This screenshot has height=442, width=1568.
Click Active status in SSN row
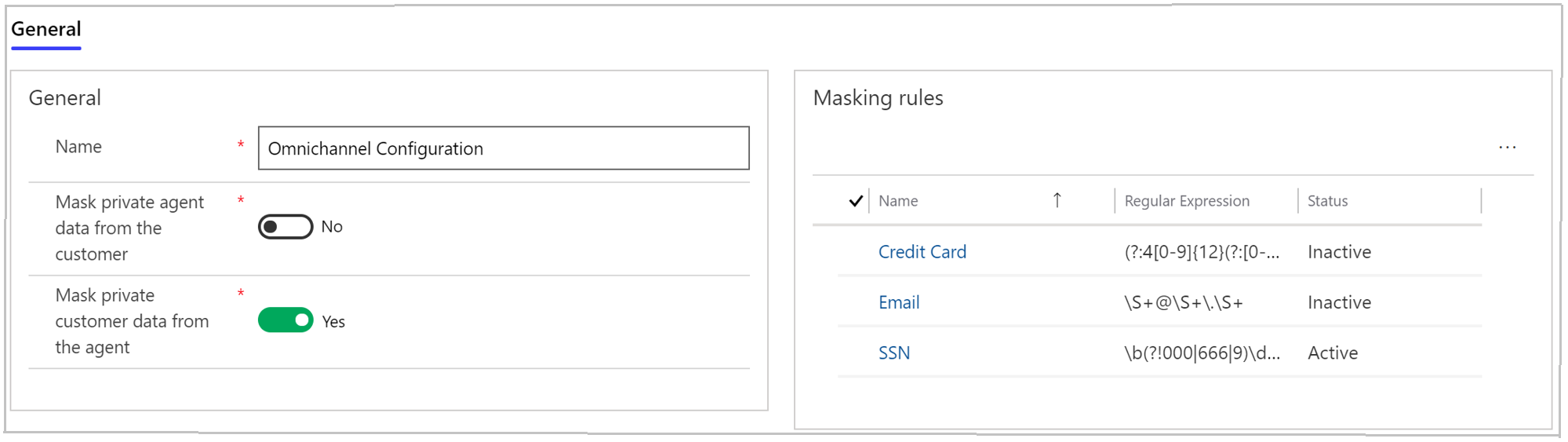(1332, 353)
